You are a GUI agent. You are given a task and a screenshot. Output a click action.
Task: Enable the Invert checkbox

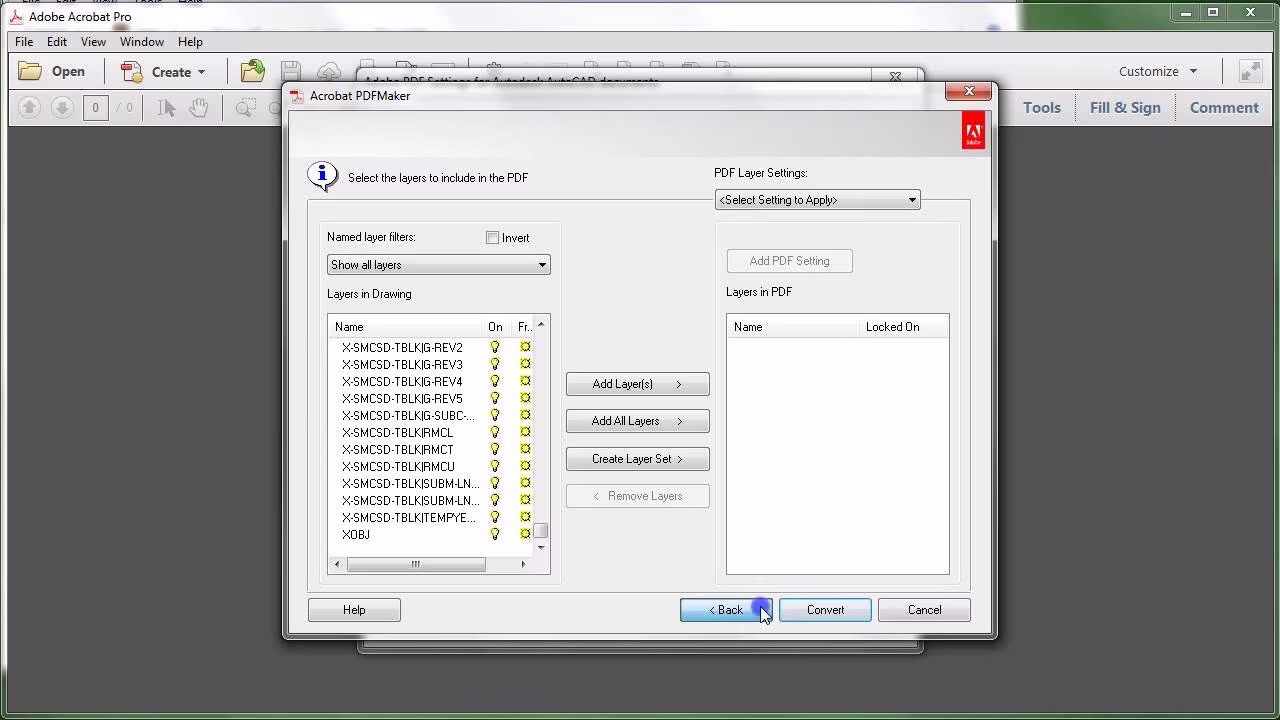point(492,238)
